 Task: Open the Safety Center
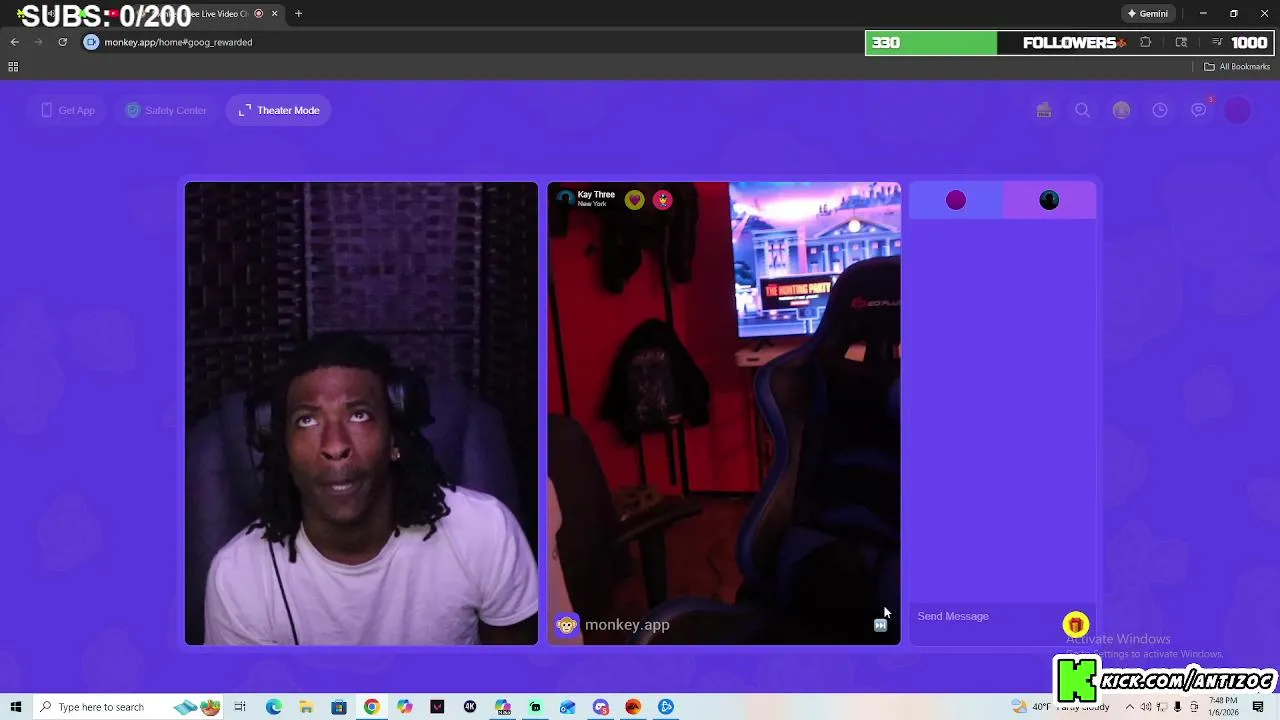(166, 110)
